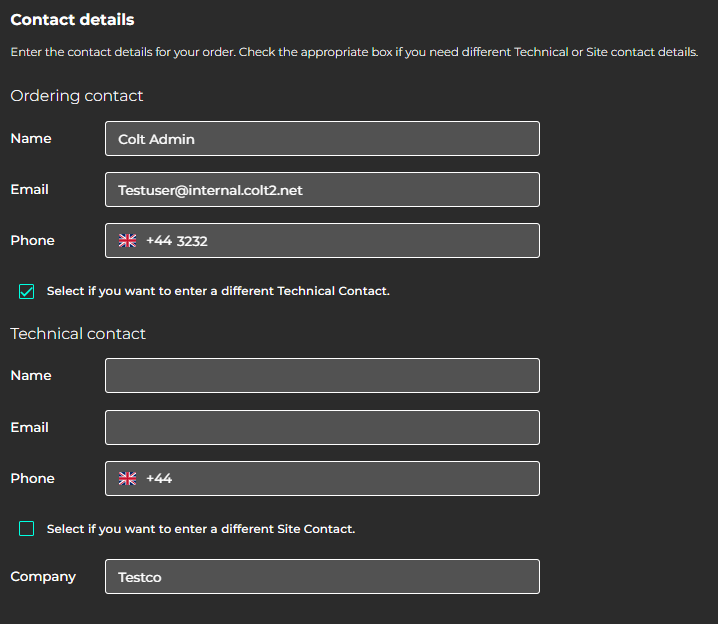Click the Technical contact +44 phone number text
Viewport: 718px width, 624px height.
(x=159, y=478)
